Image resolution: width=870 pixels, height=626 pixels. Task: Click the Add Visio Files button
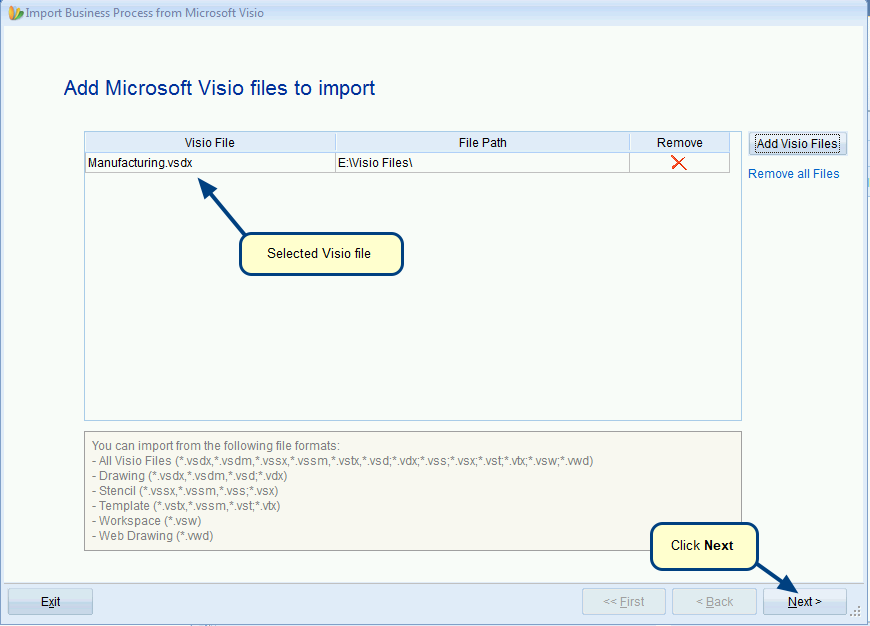click(x=797, y=144)
